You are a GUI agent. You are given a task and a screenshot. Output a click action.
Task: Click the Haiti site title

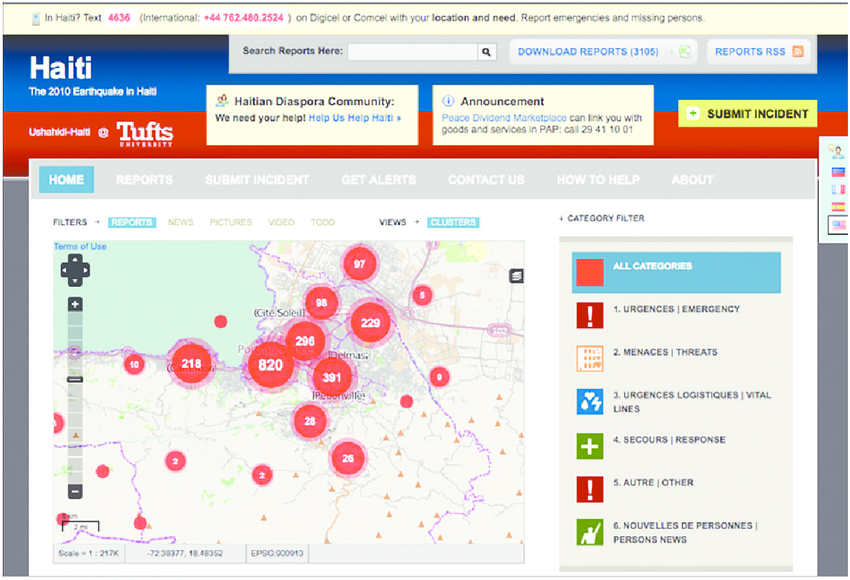(61, 68)
